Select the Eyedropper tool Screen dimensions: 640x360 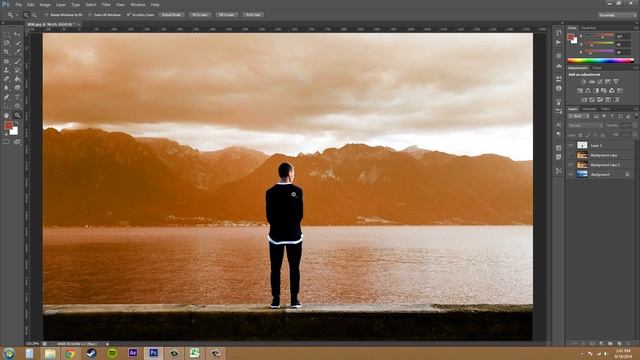(17, 52)
